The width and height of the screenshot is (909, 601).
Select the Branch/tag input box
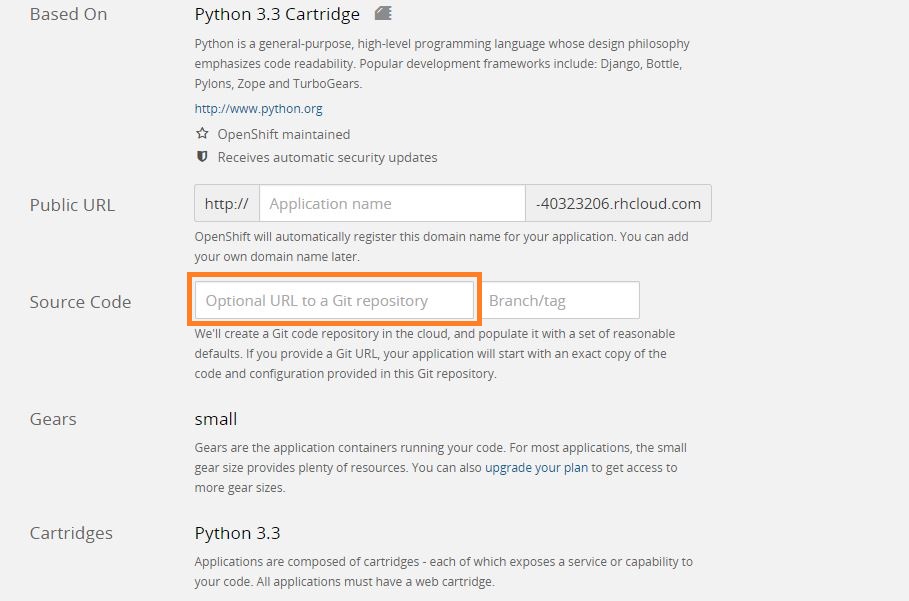pyautogui.click(x=561, y=300)
